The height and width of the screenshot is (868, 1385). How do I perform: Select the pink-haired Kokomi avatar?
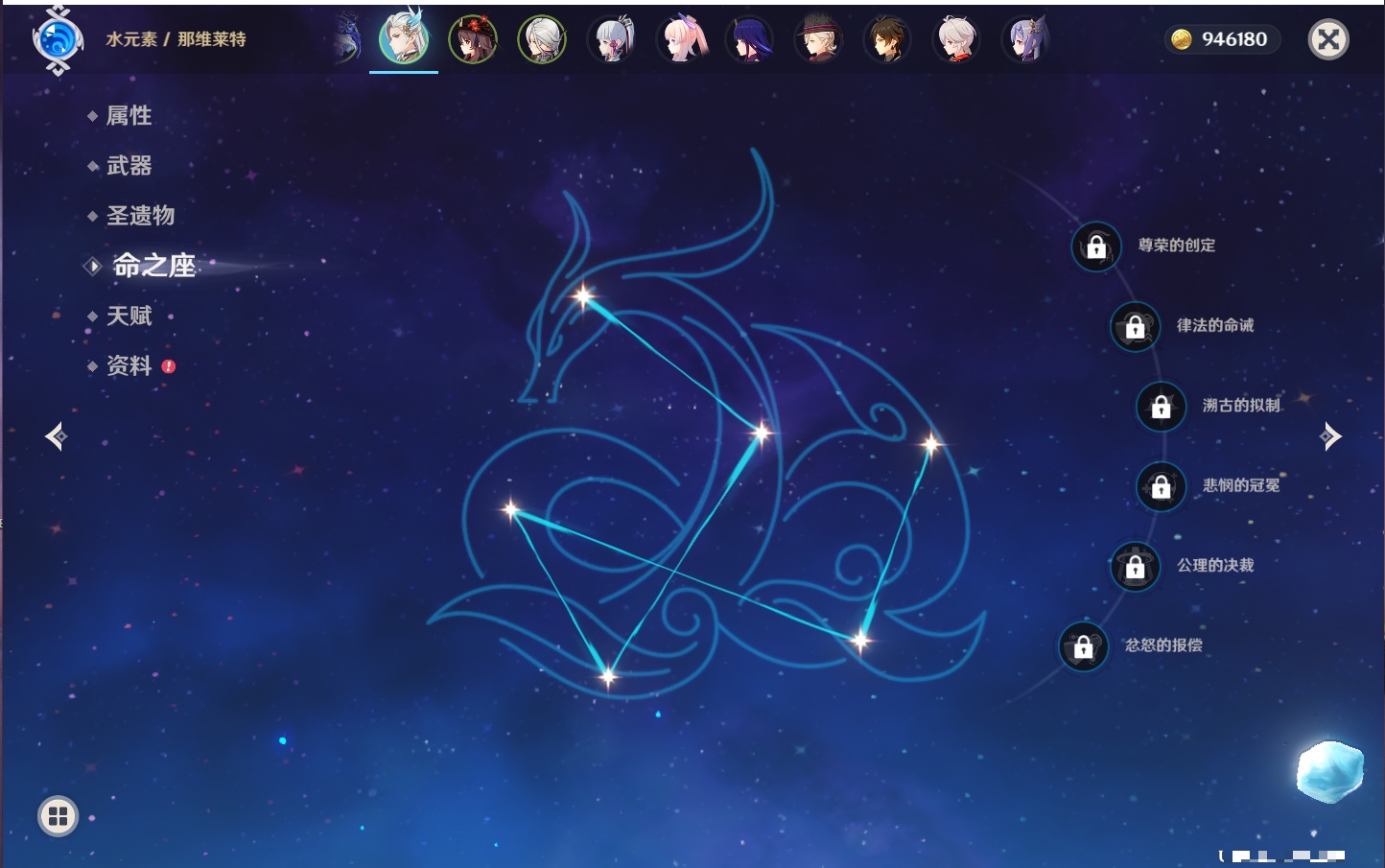(x=680, y=40)
